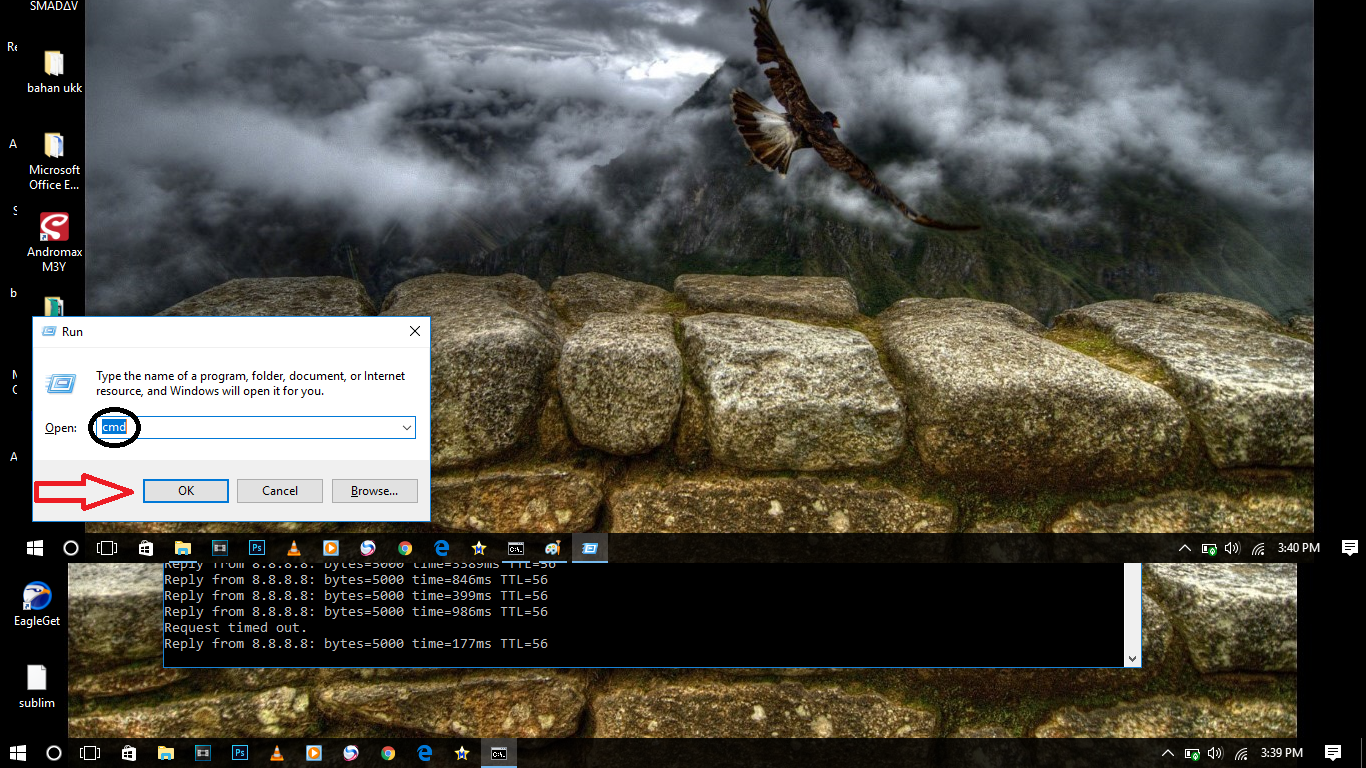Open Action Center beside the 3:39 PM clock
1366x768 pixels.
click(1332, 753)
